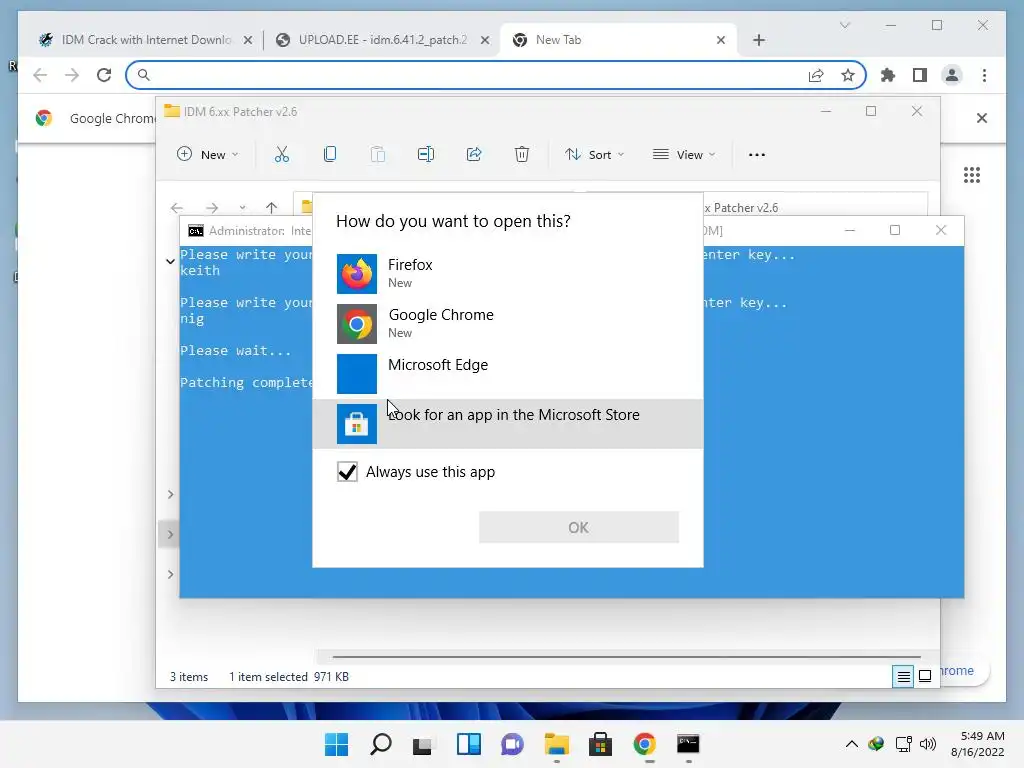Open Chat from taskbar
Screen dimensions: 1024x768
coord(513,744)
